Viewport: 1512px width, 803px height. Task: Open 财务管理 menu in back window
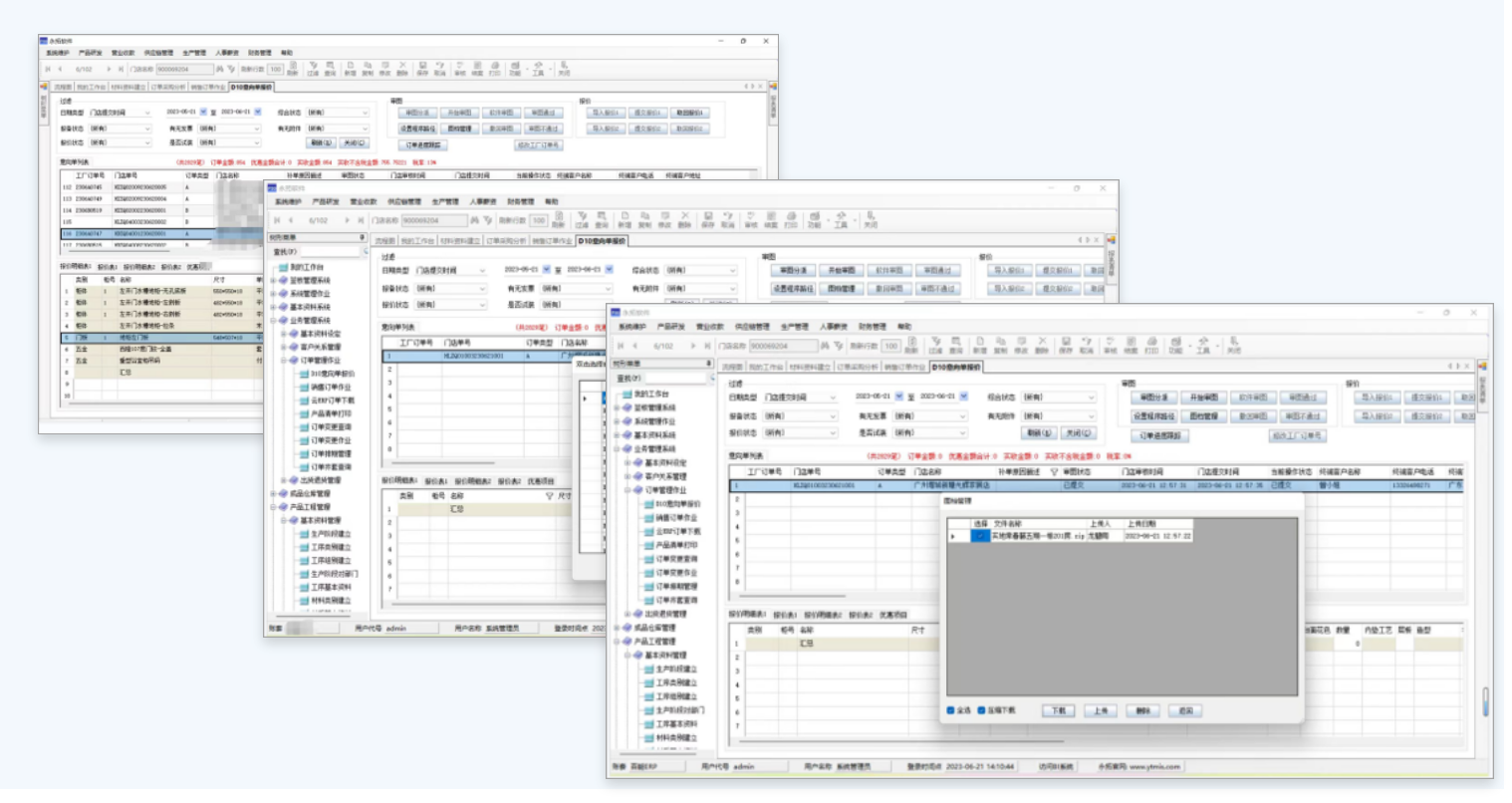(x=259, y=53)
